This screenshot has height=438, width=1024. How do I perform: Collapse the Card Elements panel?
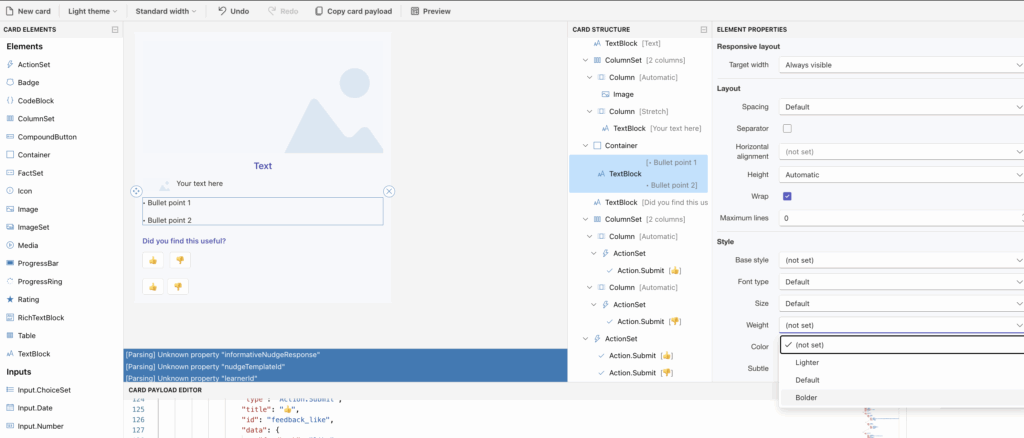pos(115,29)
